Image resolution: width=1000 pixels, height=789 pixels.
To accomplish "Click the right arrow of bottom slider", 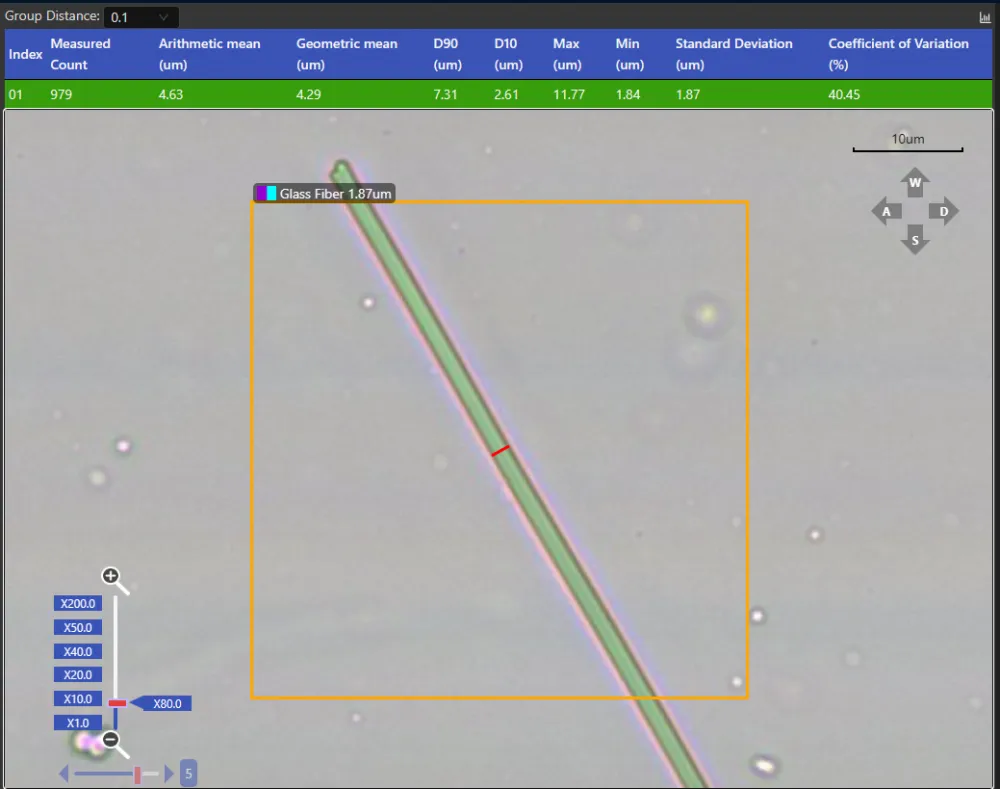I will pyautogui.click(x=169, y=774).
